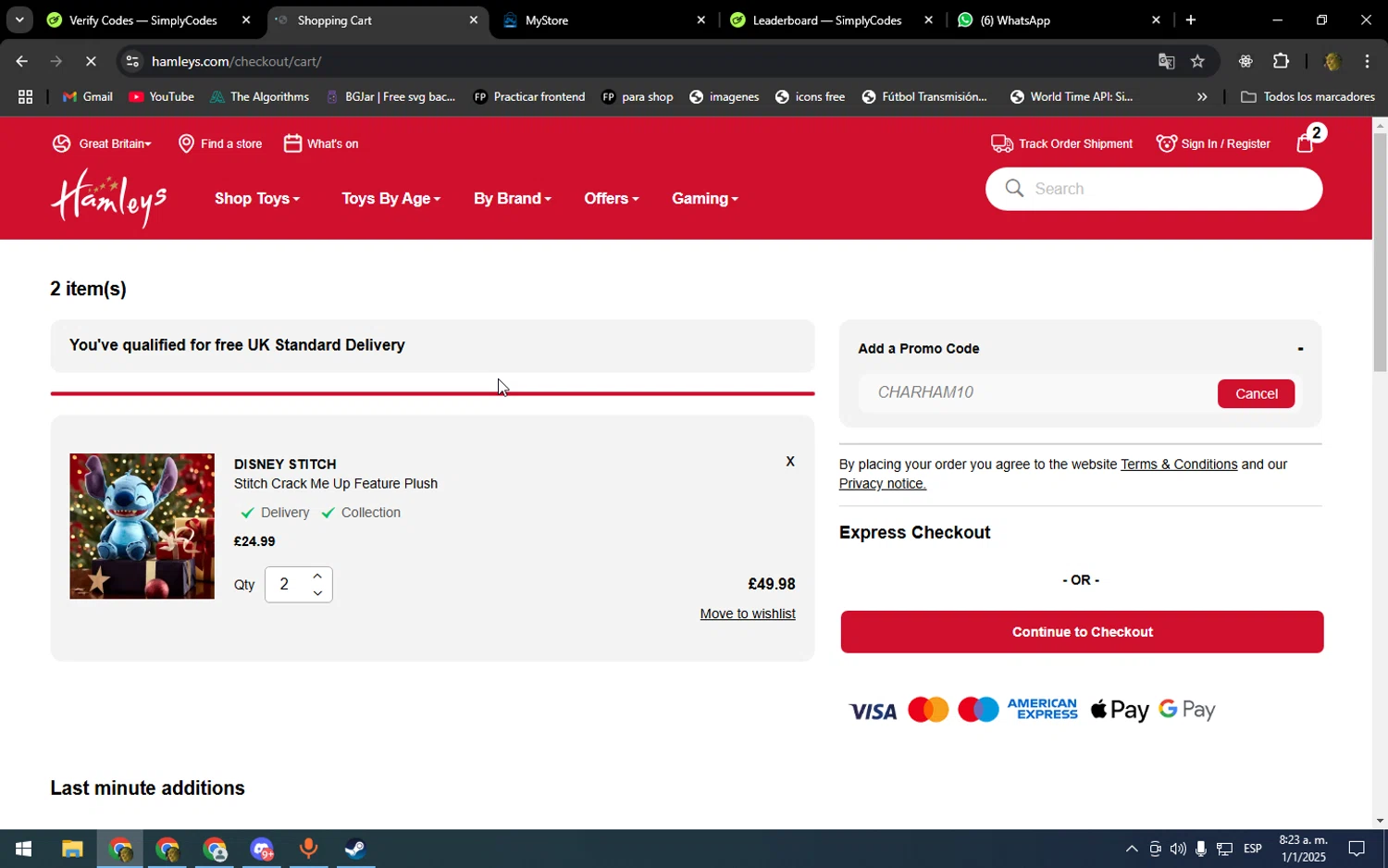Open the Extensions puzzle icon
The width and height of the screenshot is (1388, 868).
[1281, 61]
